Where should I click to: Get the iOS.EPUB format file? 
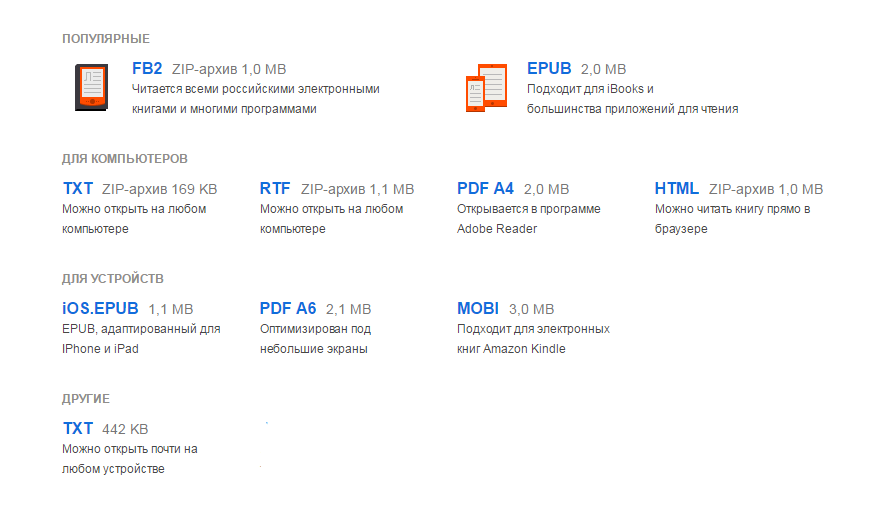(100, 308)
